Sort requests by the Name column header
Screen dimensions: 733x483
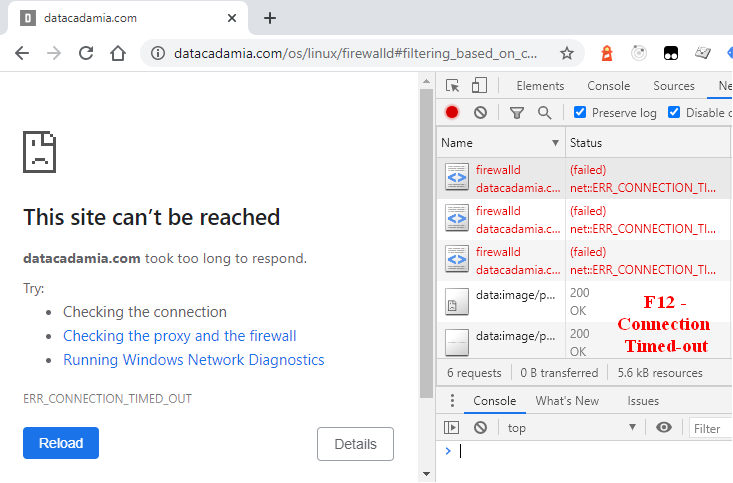(501, 143)
